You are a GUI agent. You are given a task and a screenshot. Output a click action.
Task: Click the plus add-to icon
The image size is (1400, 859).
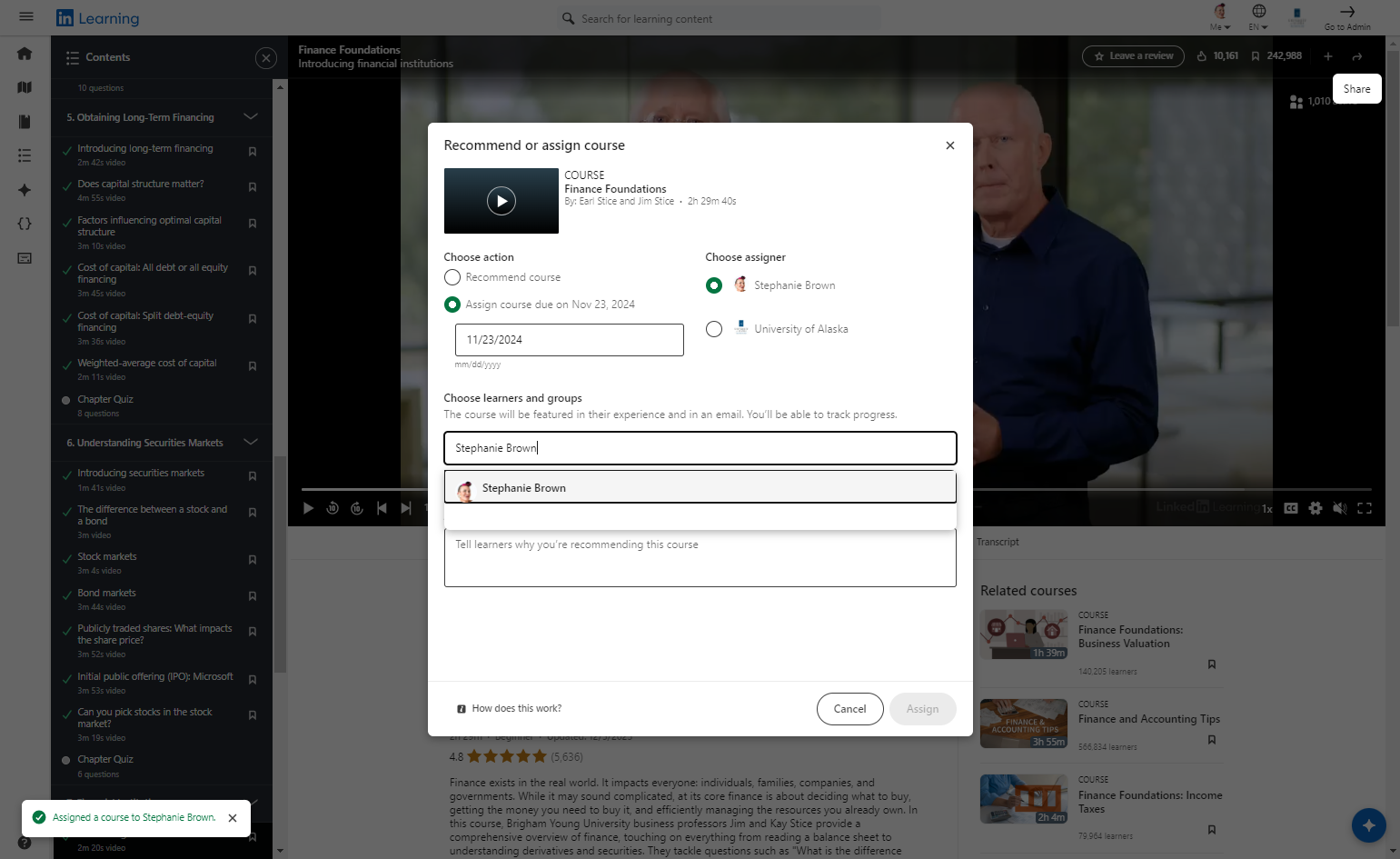[1328, 56]
